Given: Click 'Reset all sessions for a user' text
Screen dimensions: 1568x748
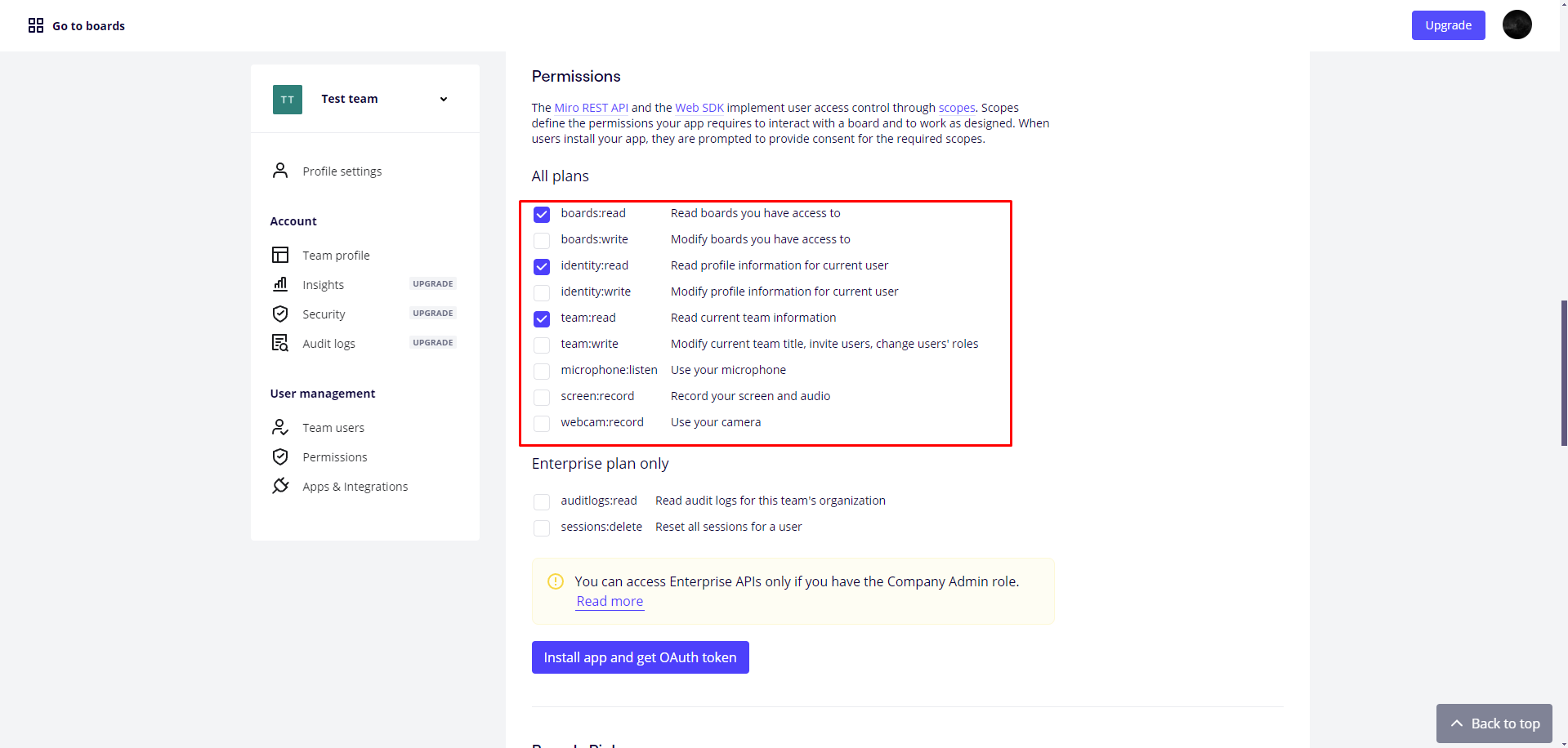Looking at the screenshot, I should pyautogui.click(x=728, y=527).
